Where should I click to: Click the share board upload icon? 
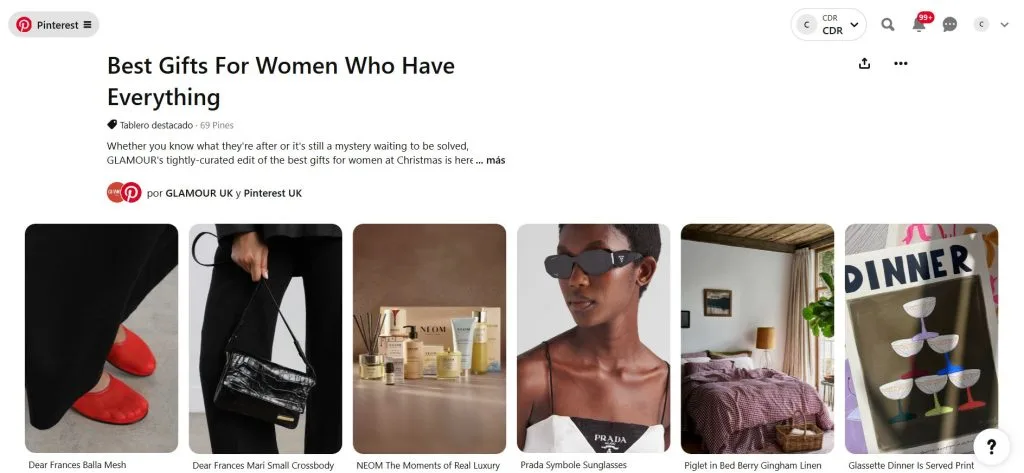tap(865, 63)
